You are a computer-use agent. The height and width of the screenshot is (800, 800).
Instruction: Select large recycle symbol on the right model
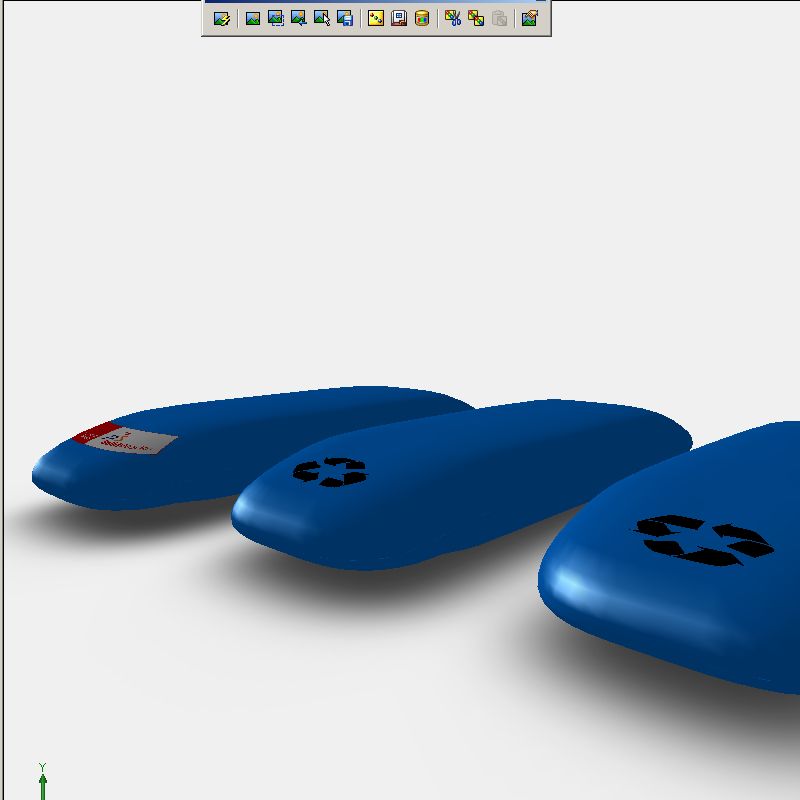click(704, 541)
